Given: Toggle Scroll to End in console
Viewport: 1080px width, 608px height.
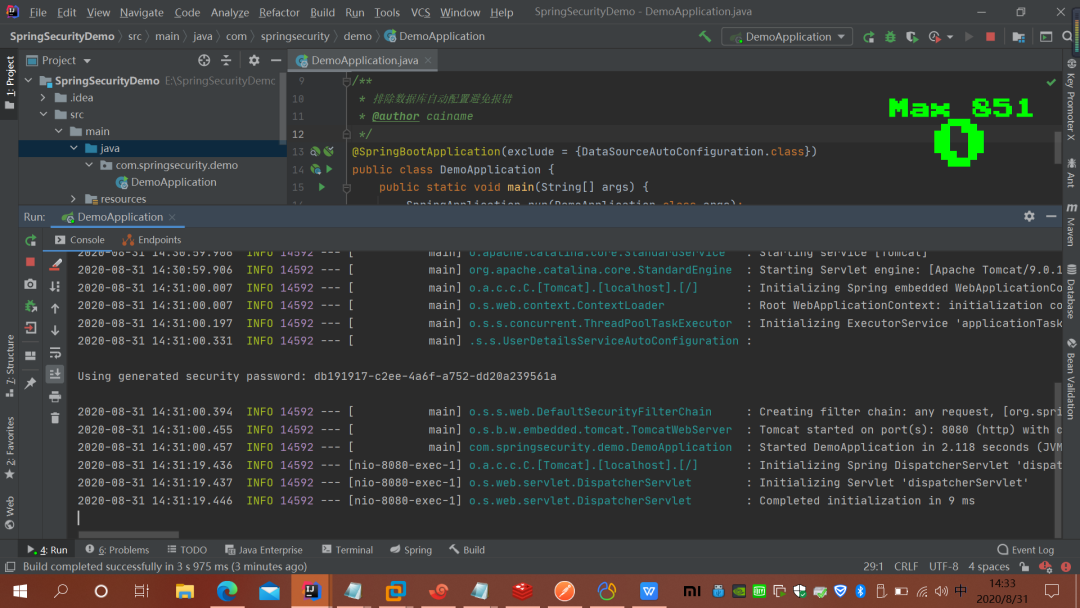Looking at the screenshot, I should coord(55,374).
